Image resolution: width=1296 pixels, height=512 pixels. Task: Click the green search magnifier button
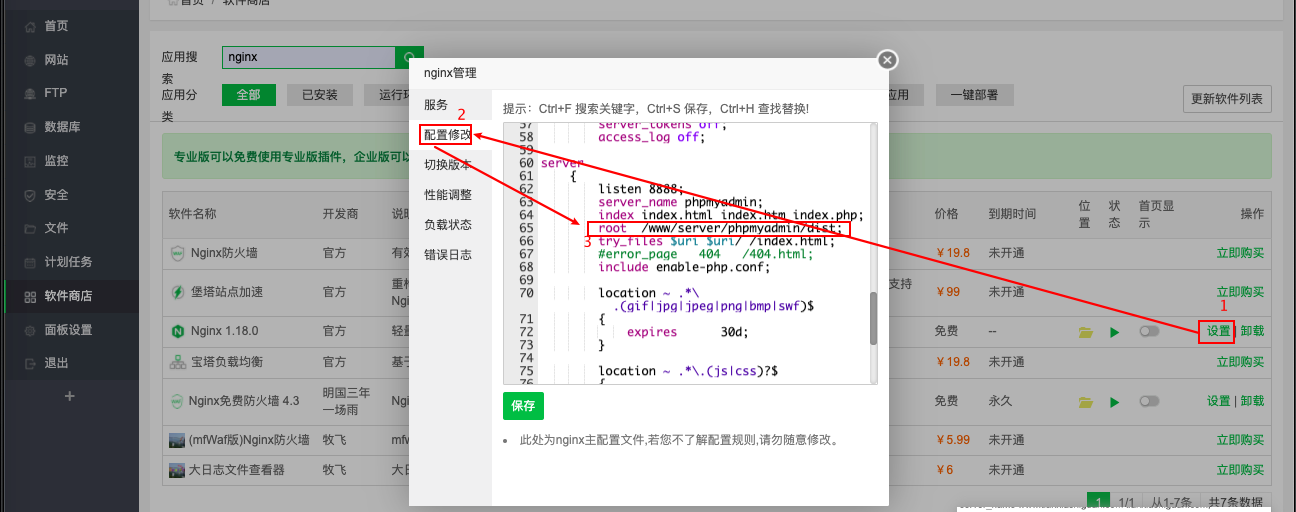click(x=409, y=57)
